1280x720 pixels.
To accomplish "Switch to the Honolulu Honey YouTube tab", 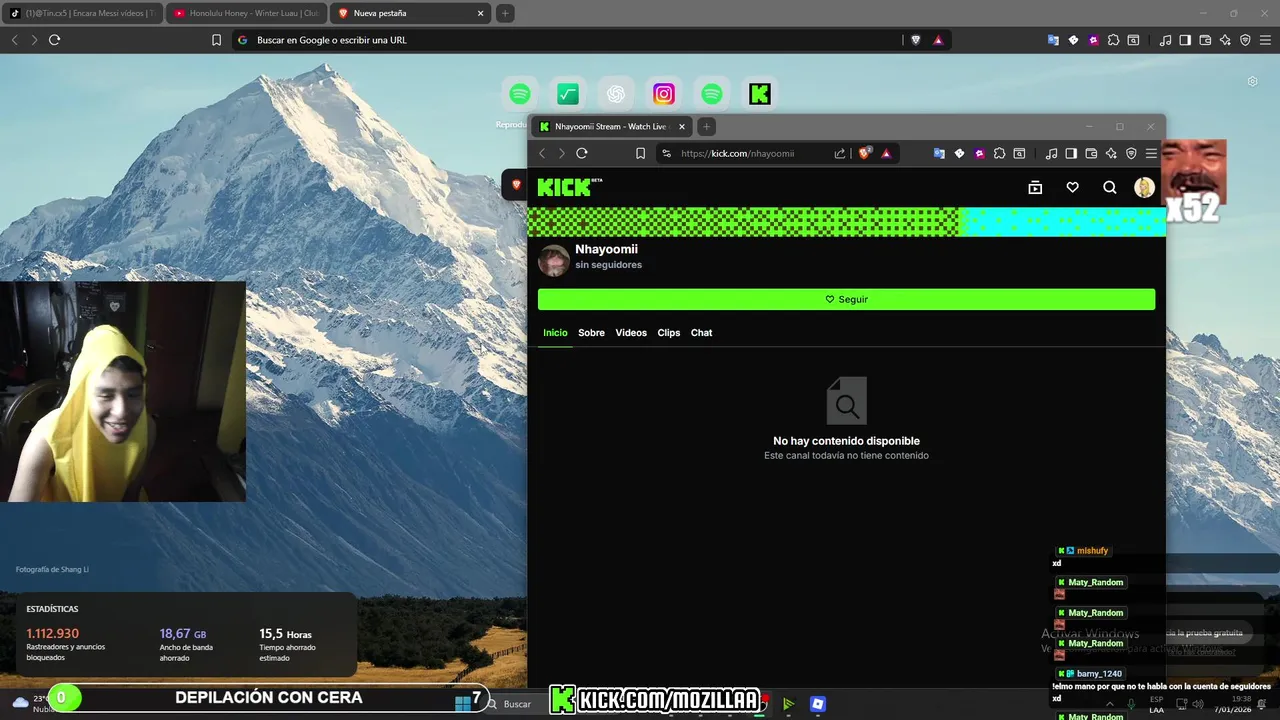I will [246, 13].
